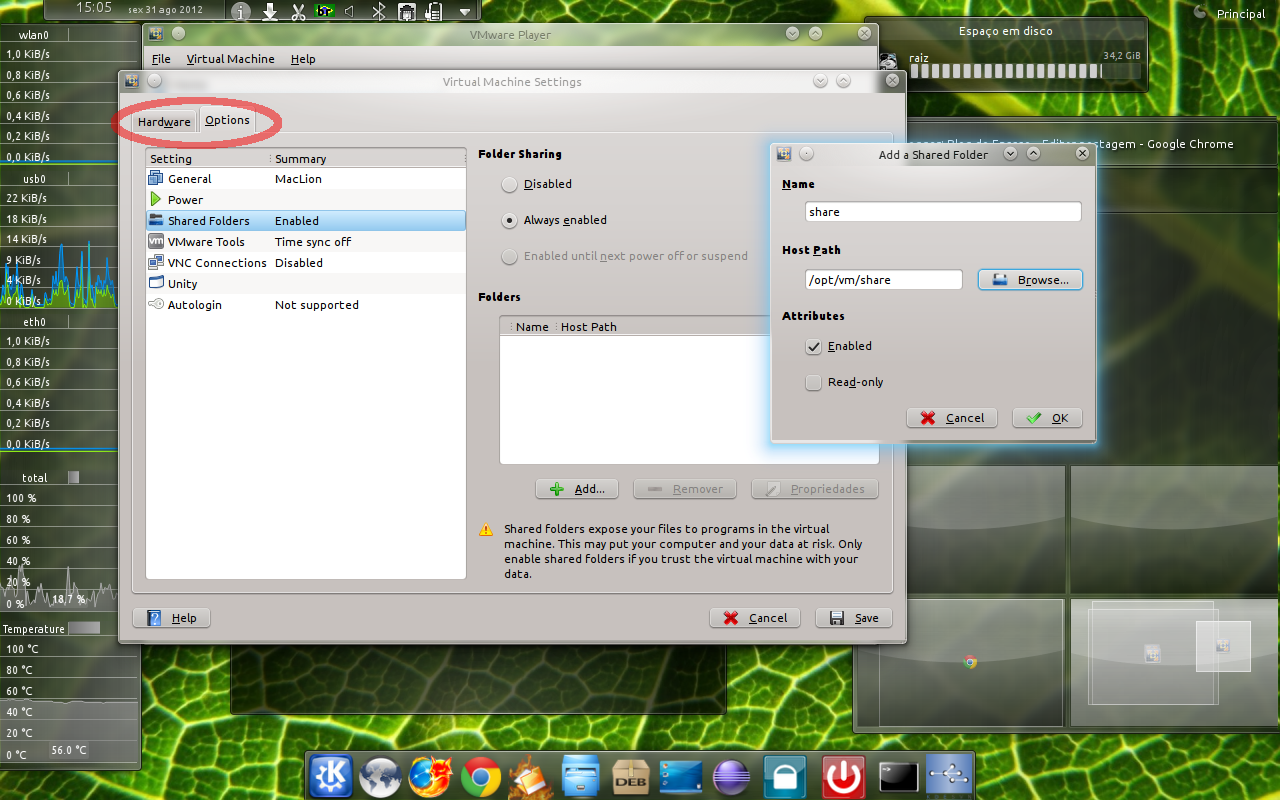Select the Shared Folders setting row
This screenshot has height=800, width=1280.
pyautogui.click(x=306, y=221)
